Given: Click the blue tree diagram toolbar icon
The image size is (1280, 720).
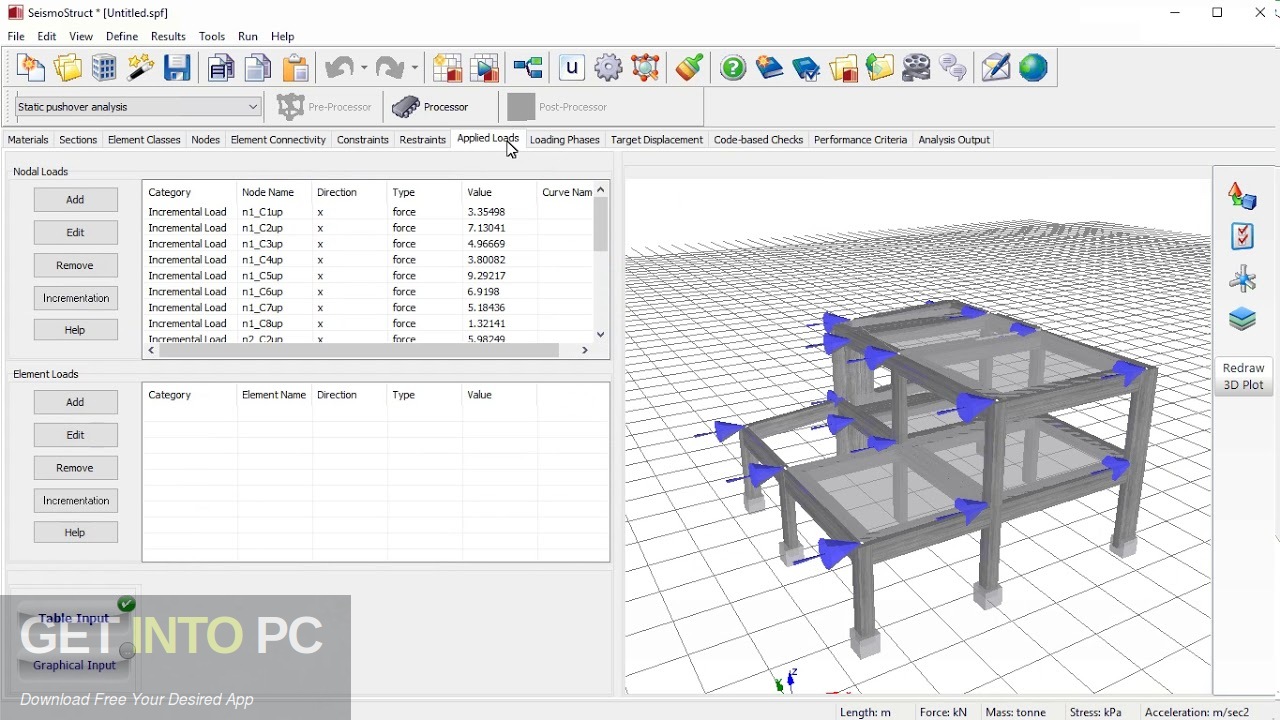Looking at the screenshot, I should (x=528, y=68).
